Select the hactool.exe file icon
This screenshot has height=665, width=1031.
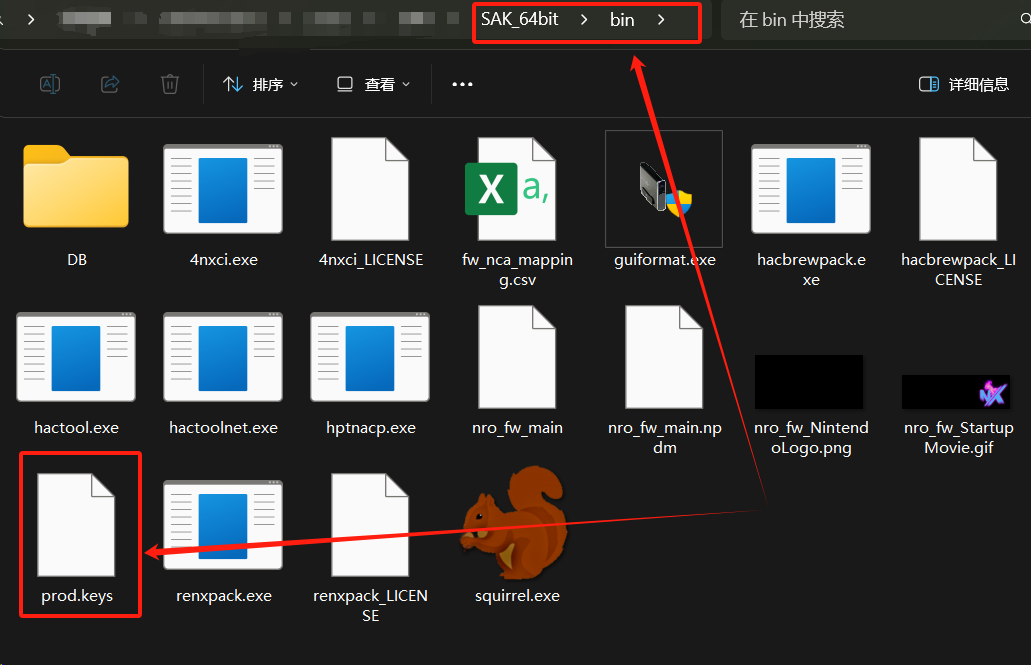pos(76,356)
